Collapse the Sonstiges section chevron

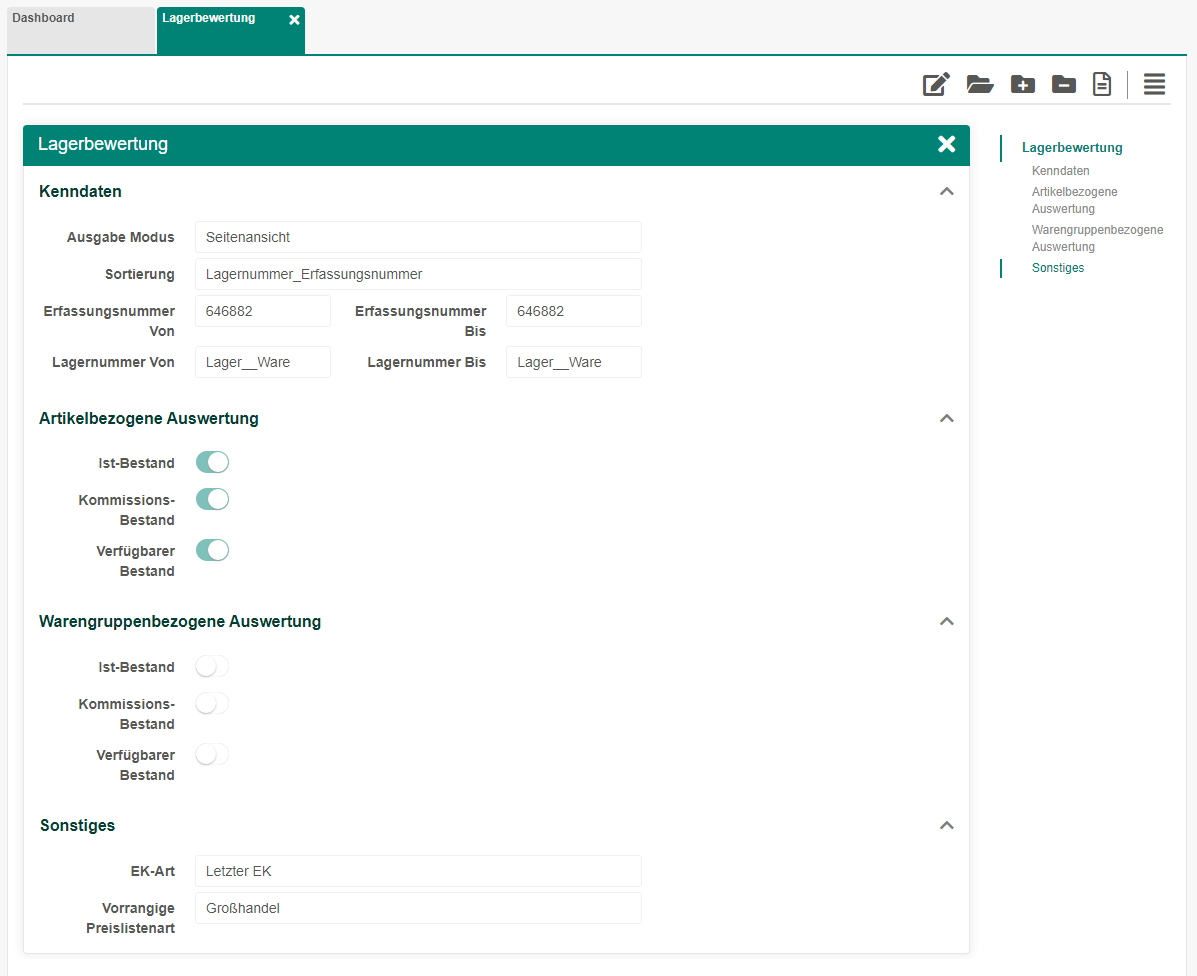click(947, 825)
